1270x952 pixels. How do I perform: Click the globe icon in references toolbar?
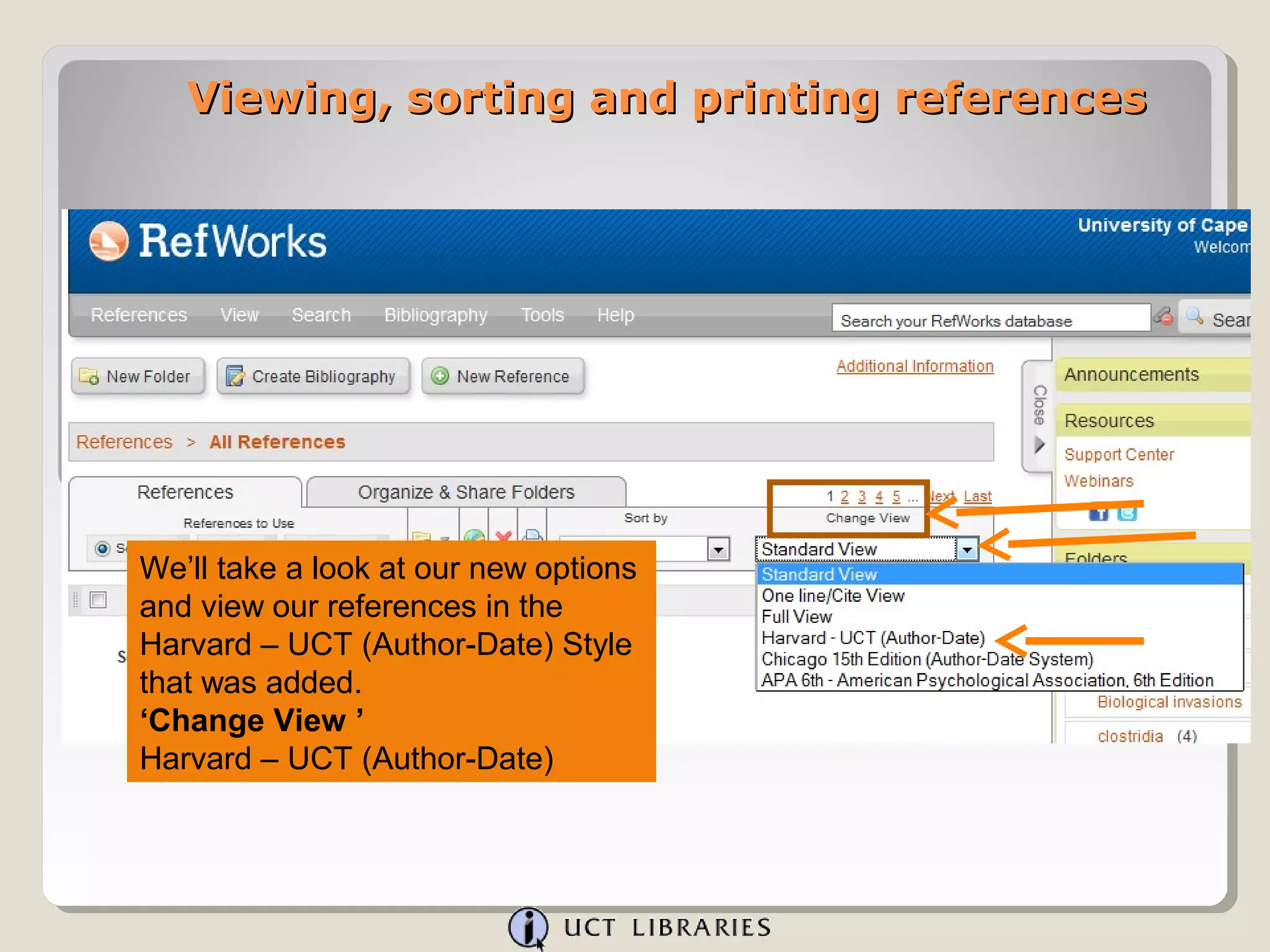(x=474, y=535)
